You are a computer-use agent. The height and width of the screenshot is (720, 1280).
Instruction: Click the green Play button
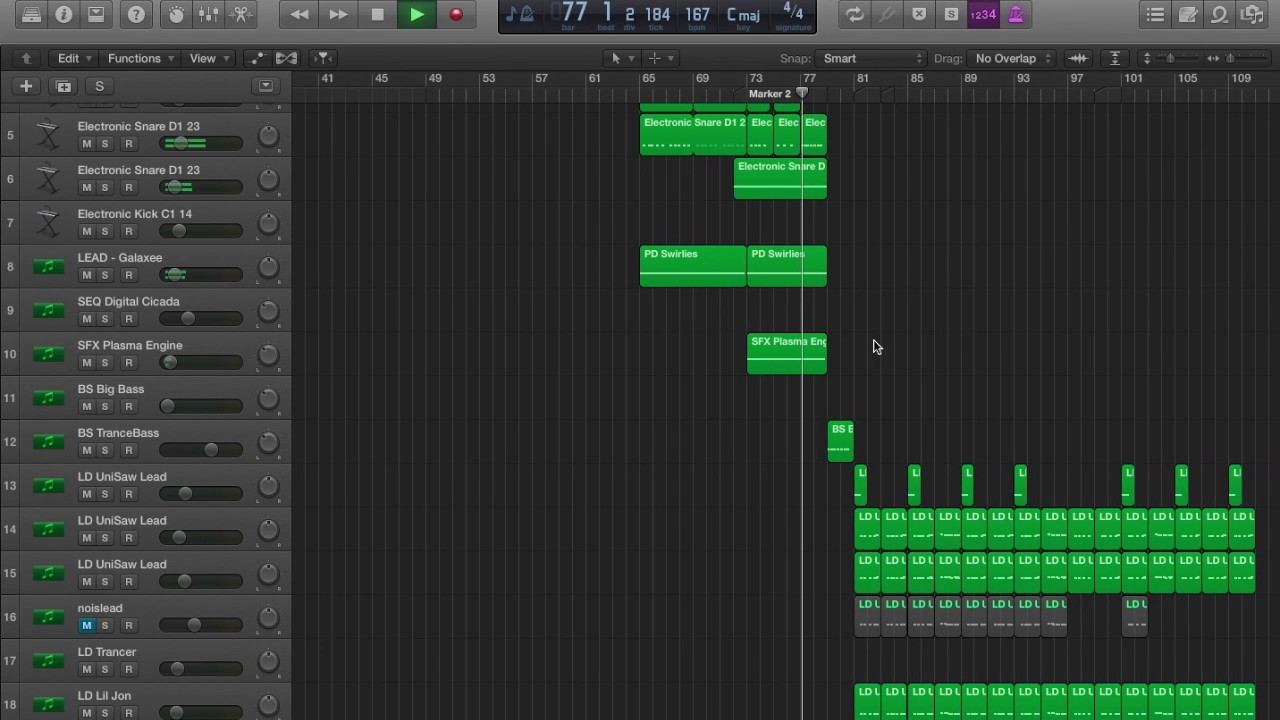[x=417, y=14]
